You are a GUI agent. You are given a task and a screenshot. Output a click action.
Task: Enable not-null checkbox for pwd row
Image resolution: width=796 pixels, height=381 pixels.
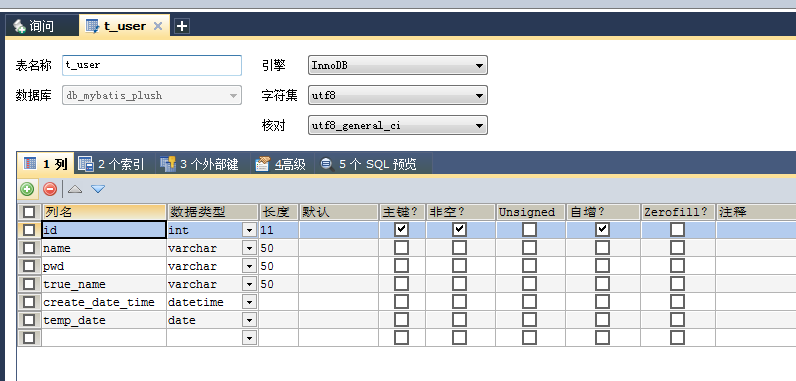(x=459, y=266)
